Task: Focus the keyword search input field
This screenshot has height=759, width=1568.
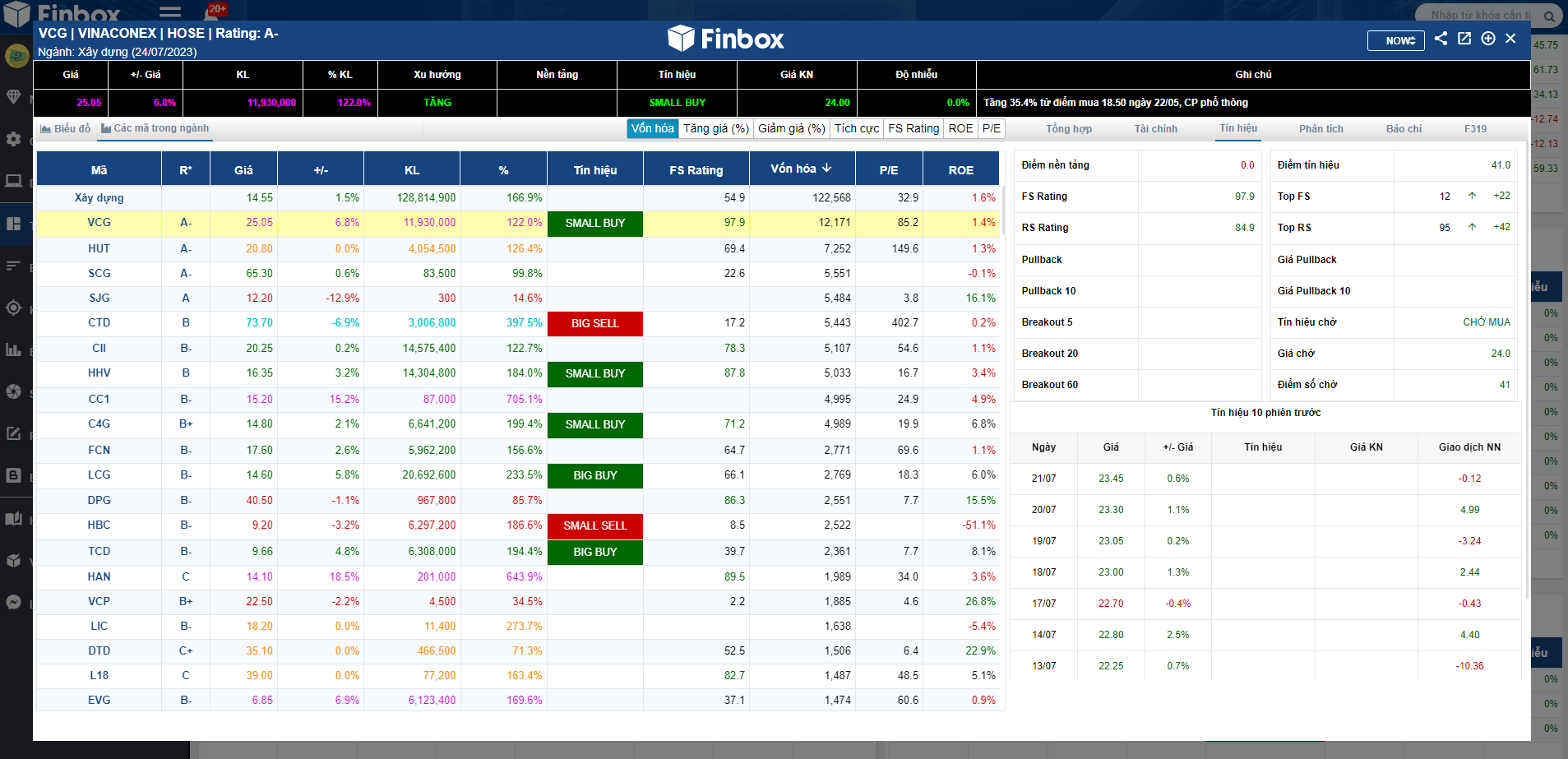Action: point(1480,15)
